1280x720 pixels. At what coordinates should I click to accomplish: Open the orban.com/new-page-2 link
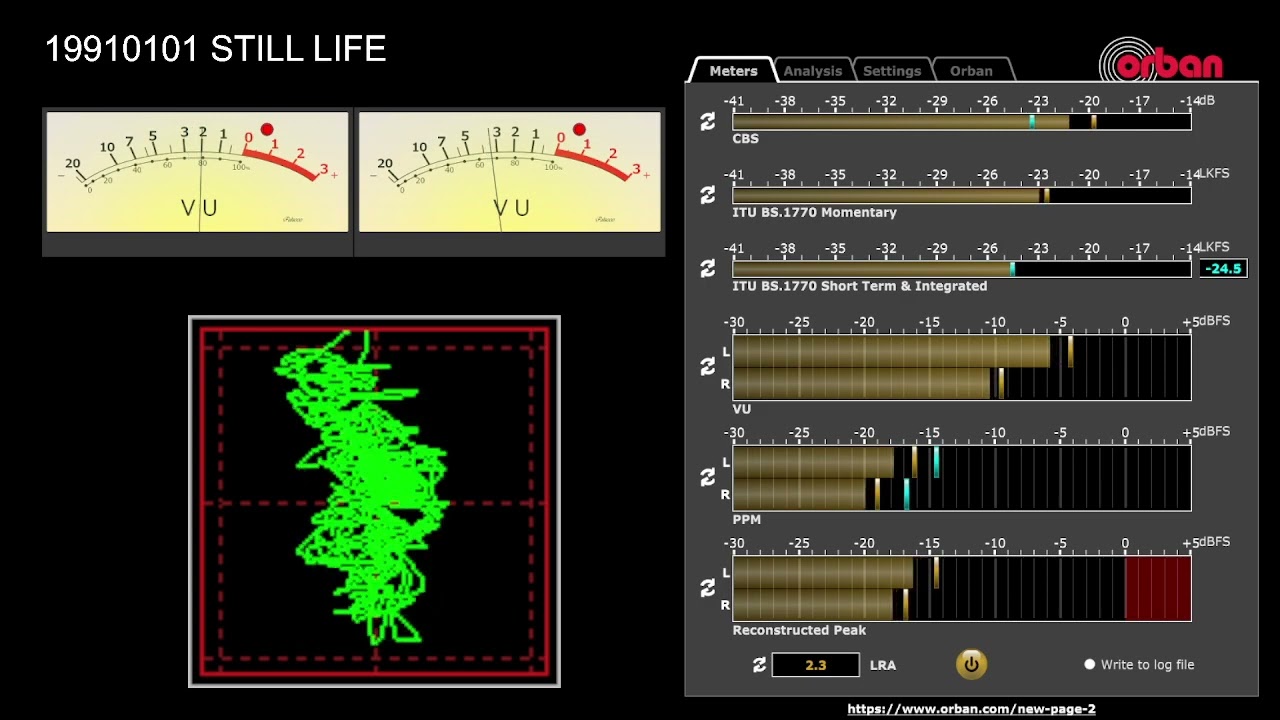pyautogui.click(x=971, y=709)
